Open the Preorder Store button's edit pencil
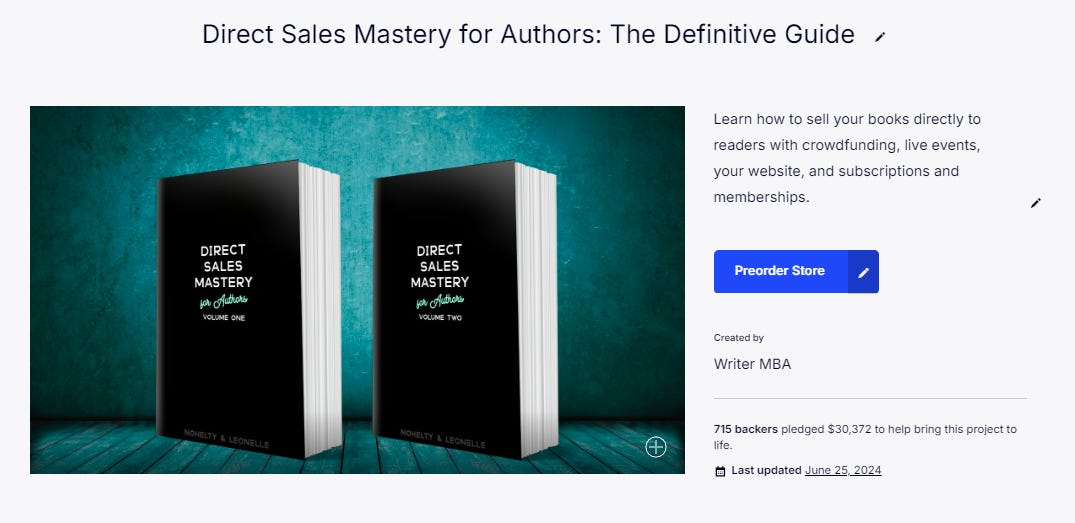Viewport: 1075px width, 523px height. [863, 271]
